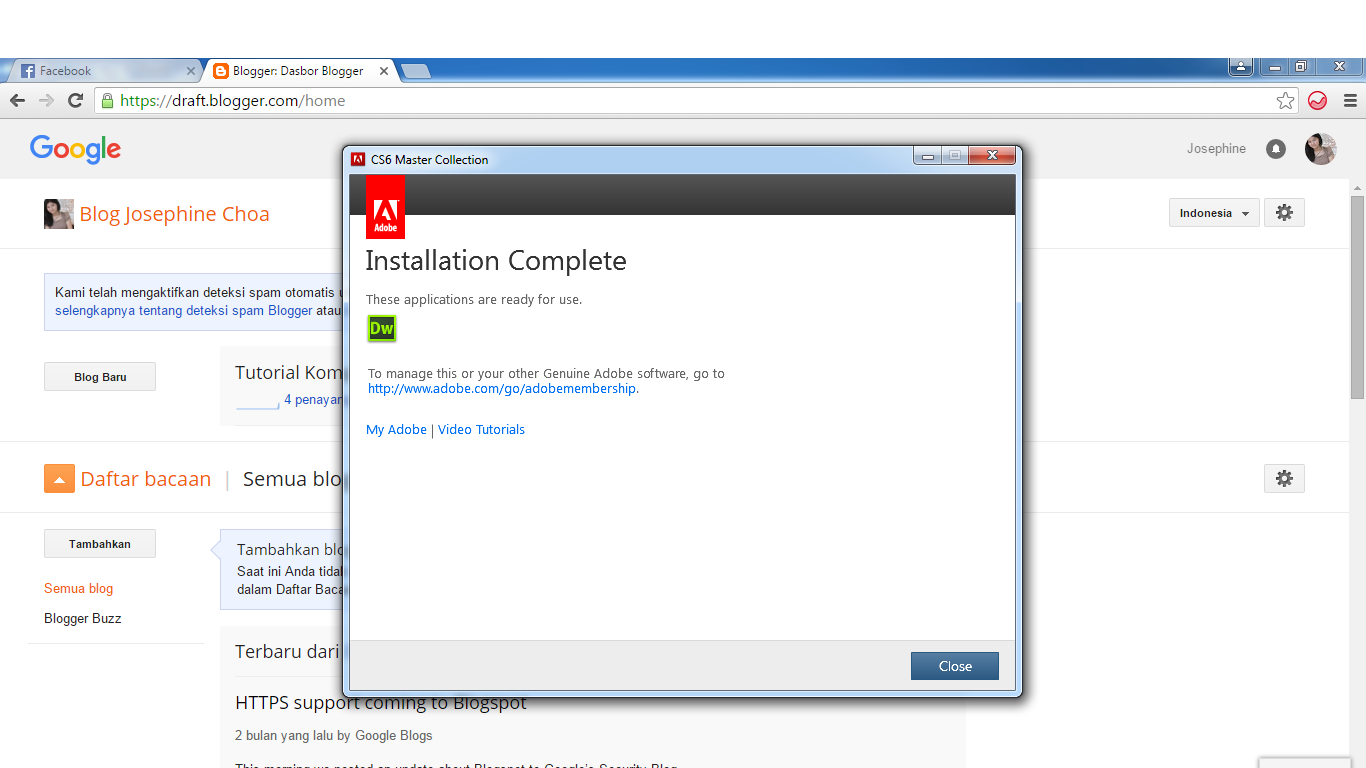1366x768 pixels.
Task: Click the Daftar bacaan heading
Action: click(x=146, y=479)
